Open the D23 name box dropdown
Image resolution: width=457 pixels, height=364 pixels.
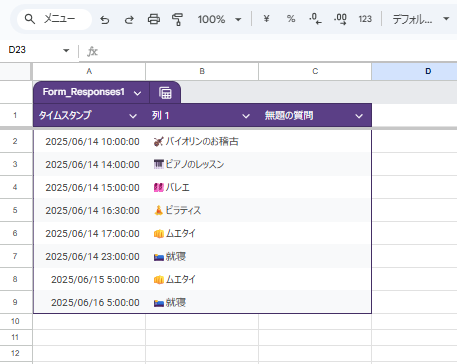coord(66,50)
